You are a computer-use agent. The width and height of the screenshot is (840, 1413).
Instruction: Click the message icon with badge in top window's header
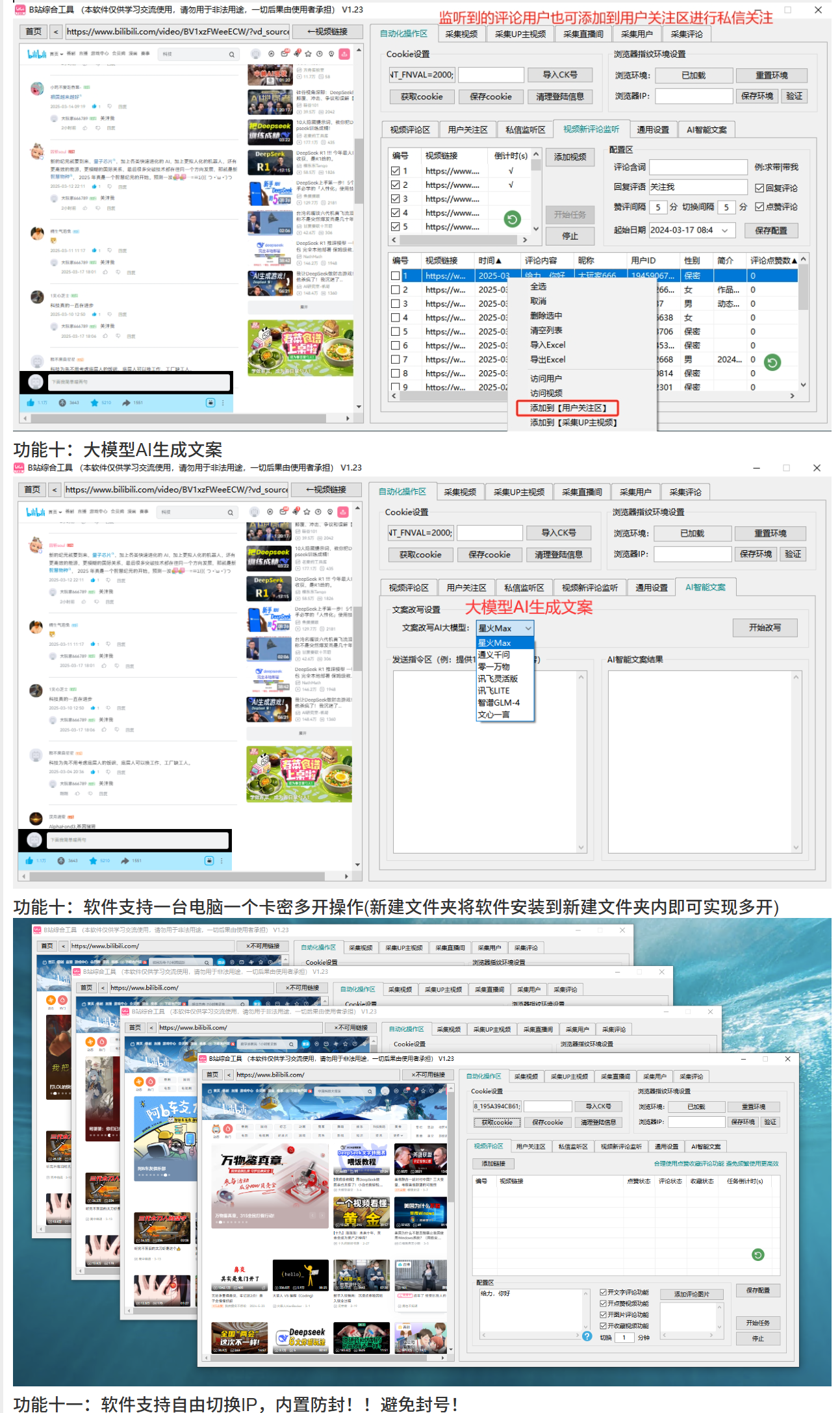tap(285, 54)
